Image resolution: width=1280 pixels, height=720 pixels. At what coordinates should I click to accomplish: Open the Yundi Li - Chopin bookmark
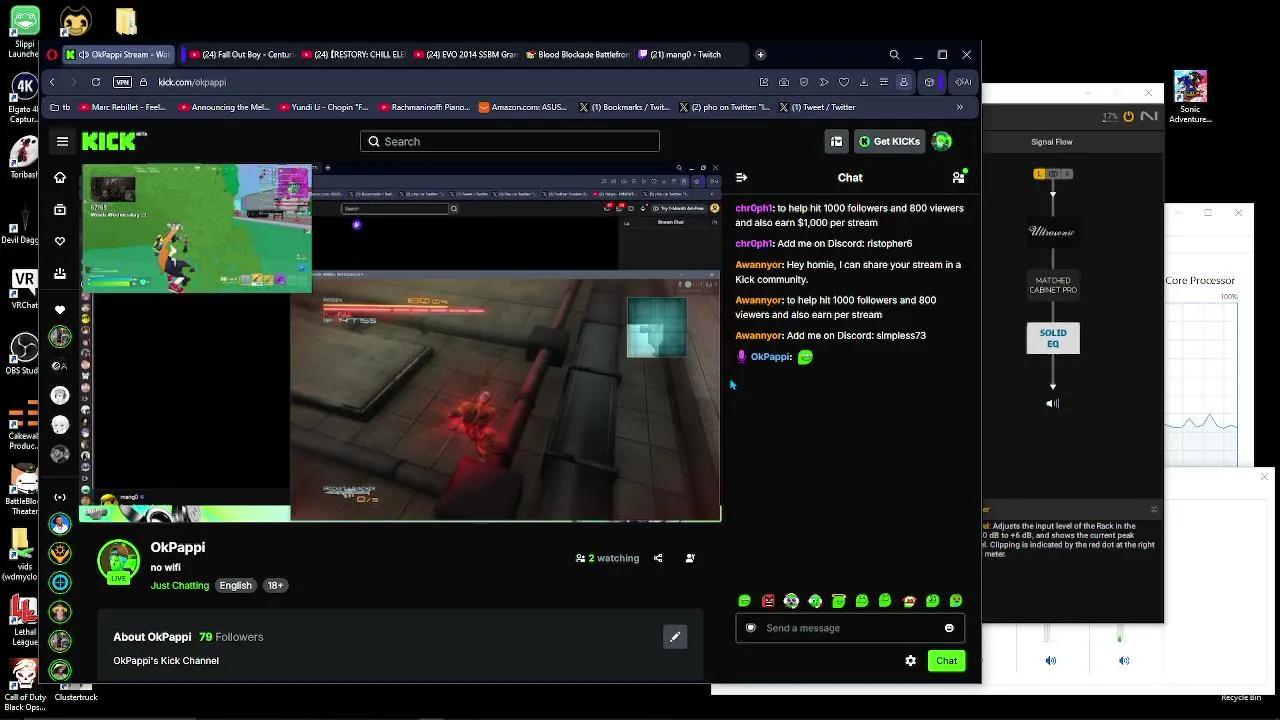click(x=324, y=107)
